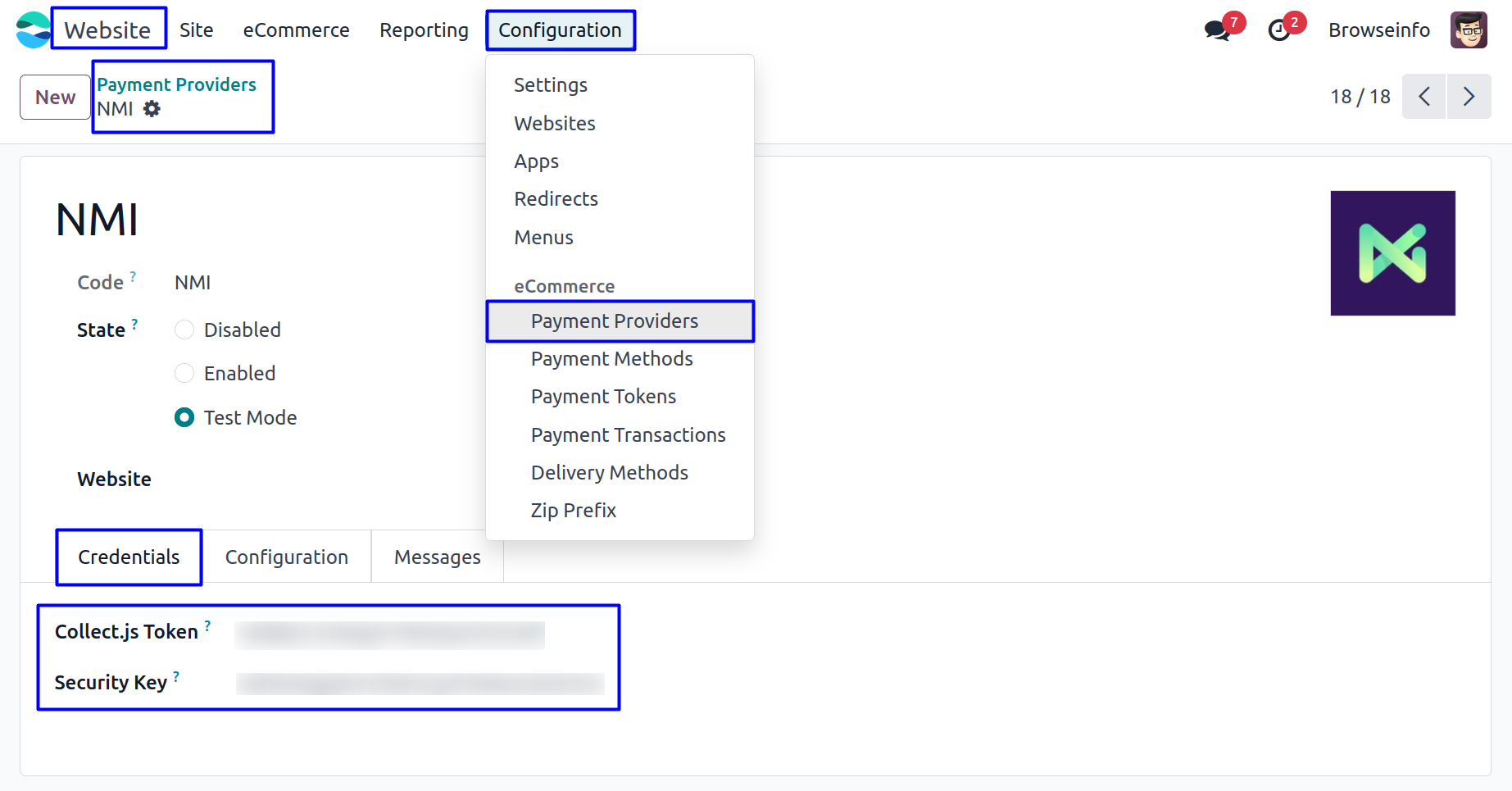Show the Collect.js Token help icon
This screenshot has height=791, width=1512.
coord(207,626)
